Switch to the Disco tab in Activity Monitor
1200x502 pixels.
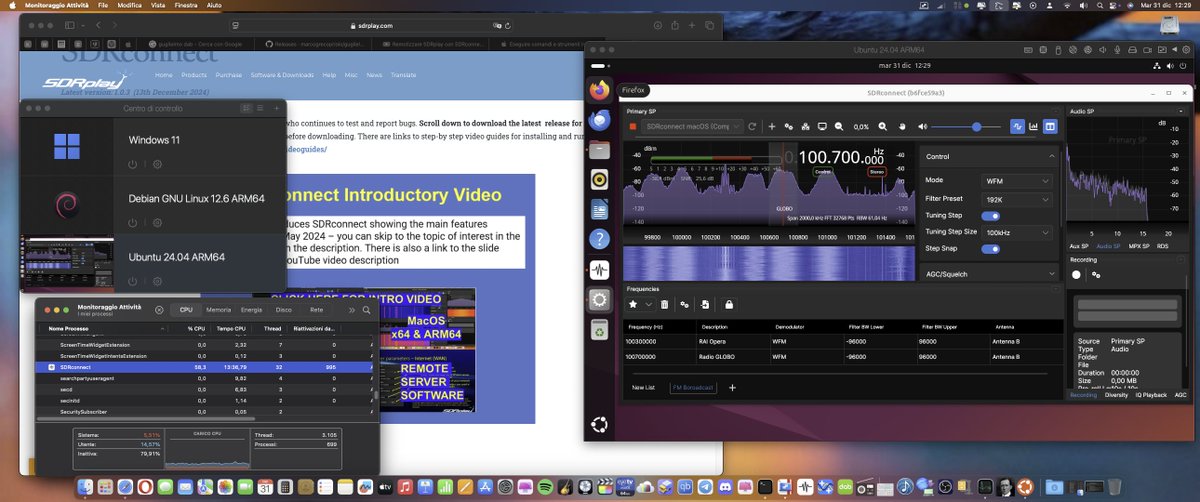283,310
